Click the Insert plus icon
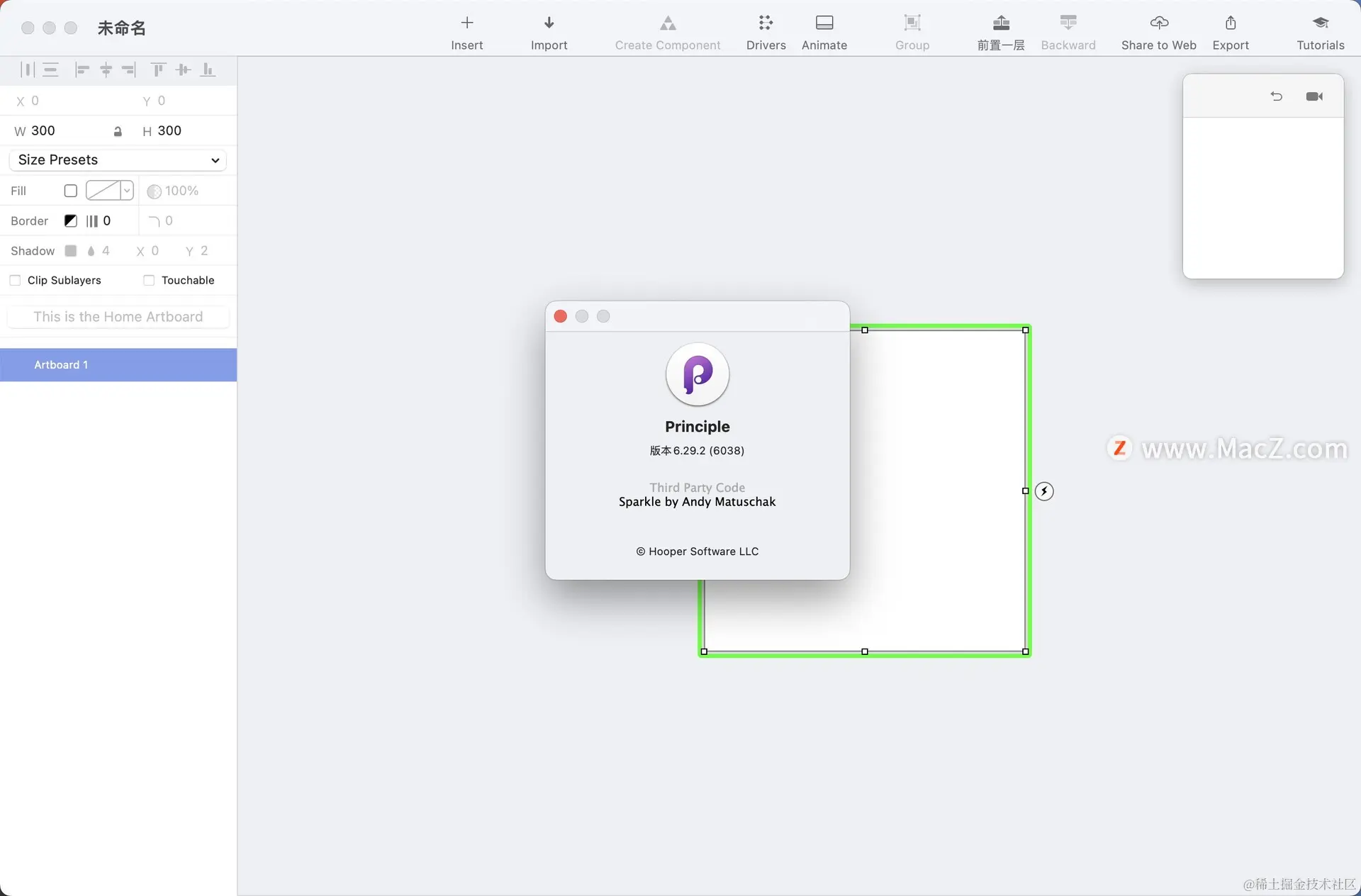Image resolution: width=1361 pixels, height=896 pixels. [x=466, y=23]
